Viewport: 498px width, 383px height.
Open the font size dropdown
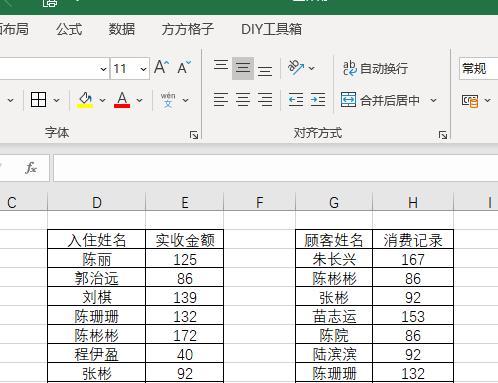(143, 69)
